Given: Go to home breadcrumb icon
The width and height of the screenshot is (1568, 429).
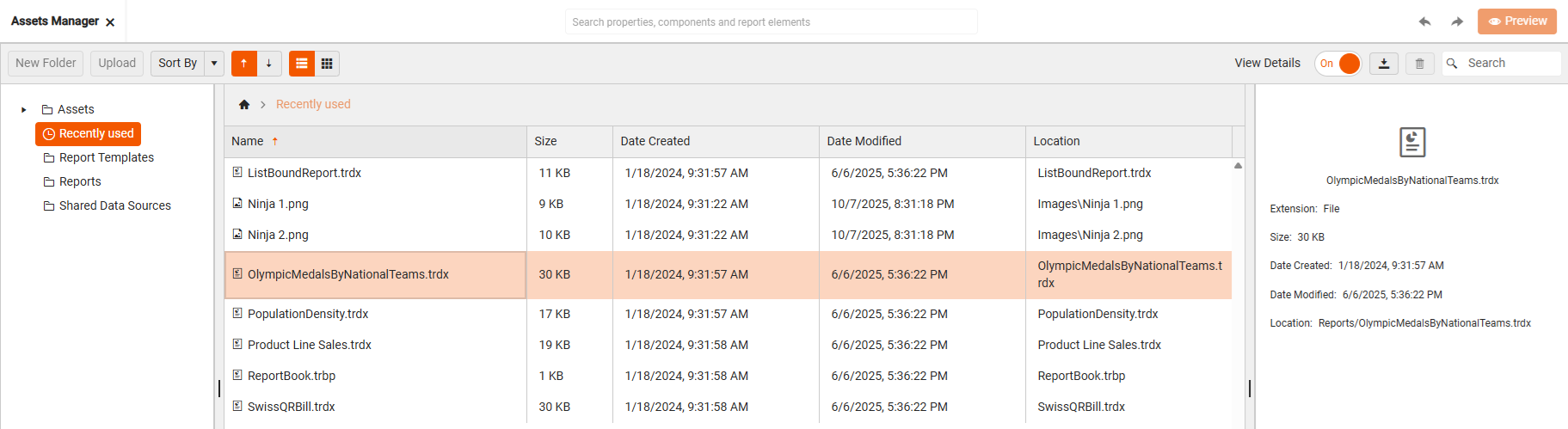Looking at the screenshot, I should click(244, 105).
